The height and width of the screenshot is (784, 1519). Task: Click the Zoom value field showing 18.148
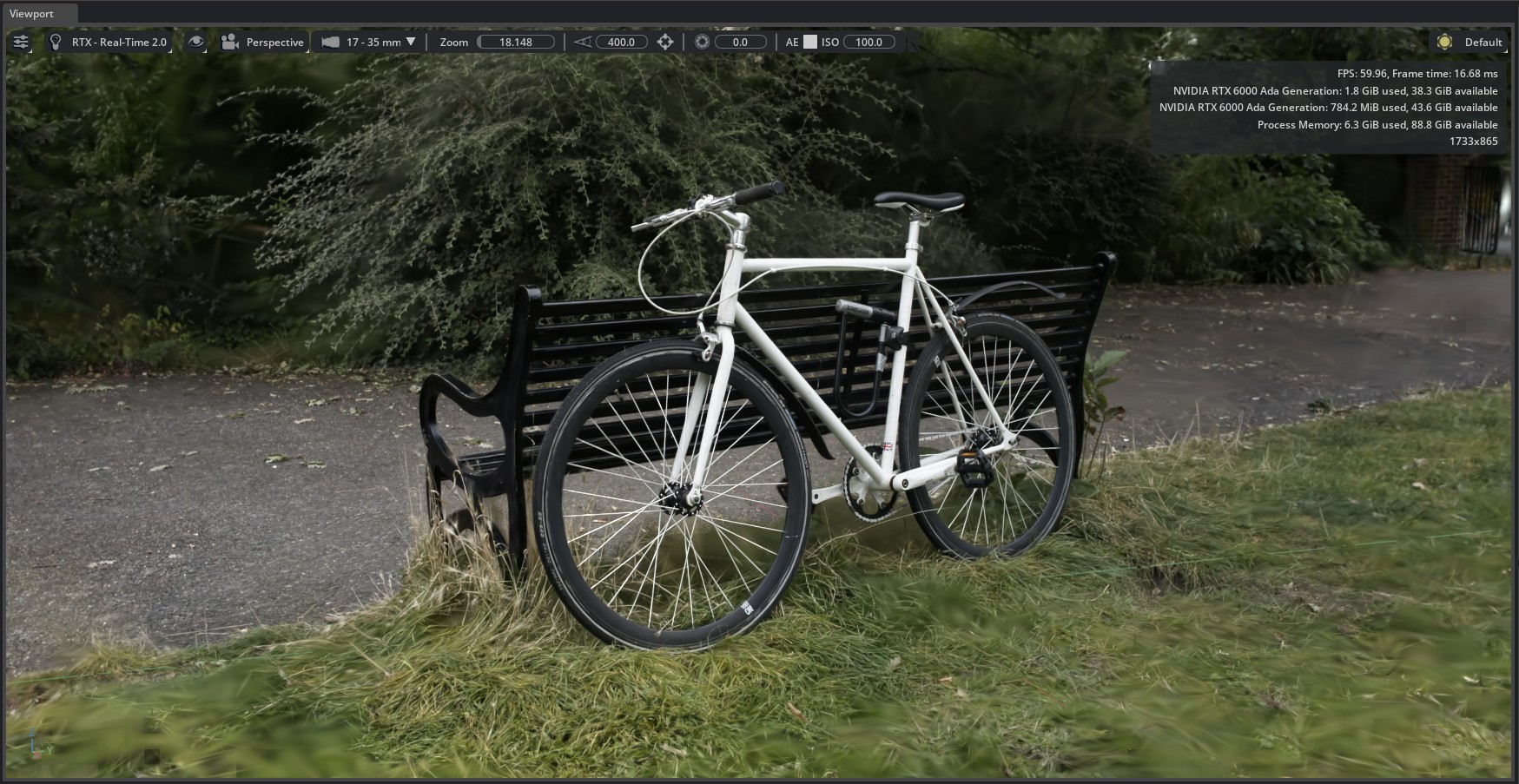(516, 42)
